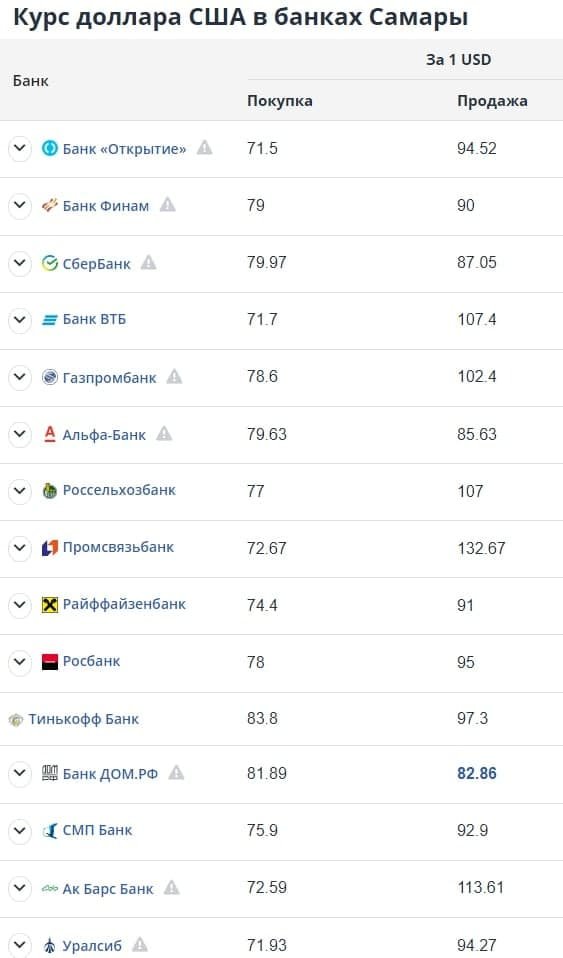Click the warning triangle beside Банк «Открытие»
563x958 pixels.
click(x=204, y=147)
